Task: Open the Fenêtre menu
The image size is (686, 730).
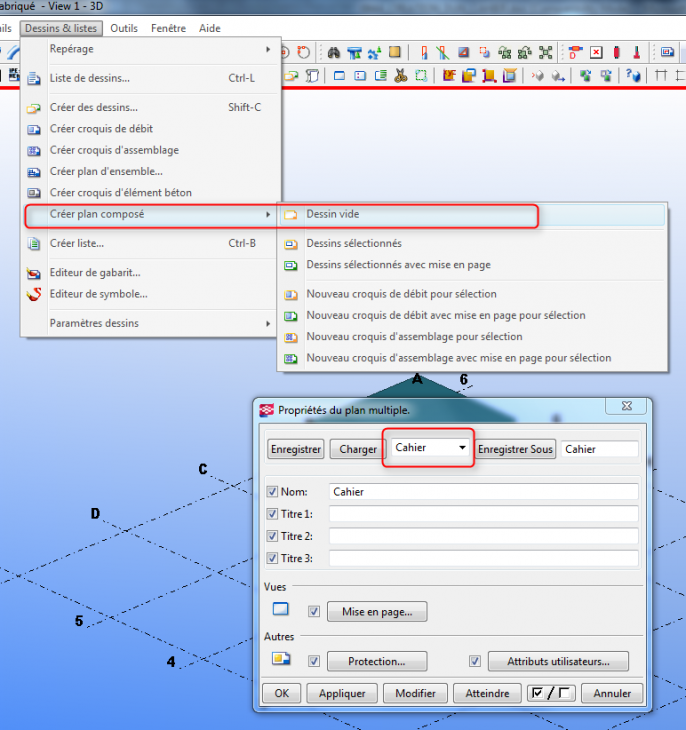Action: pyautogui.click(x=168, y=28)
